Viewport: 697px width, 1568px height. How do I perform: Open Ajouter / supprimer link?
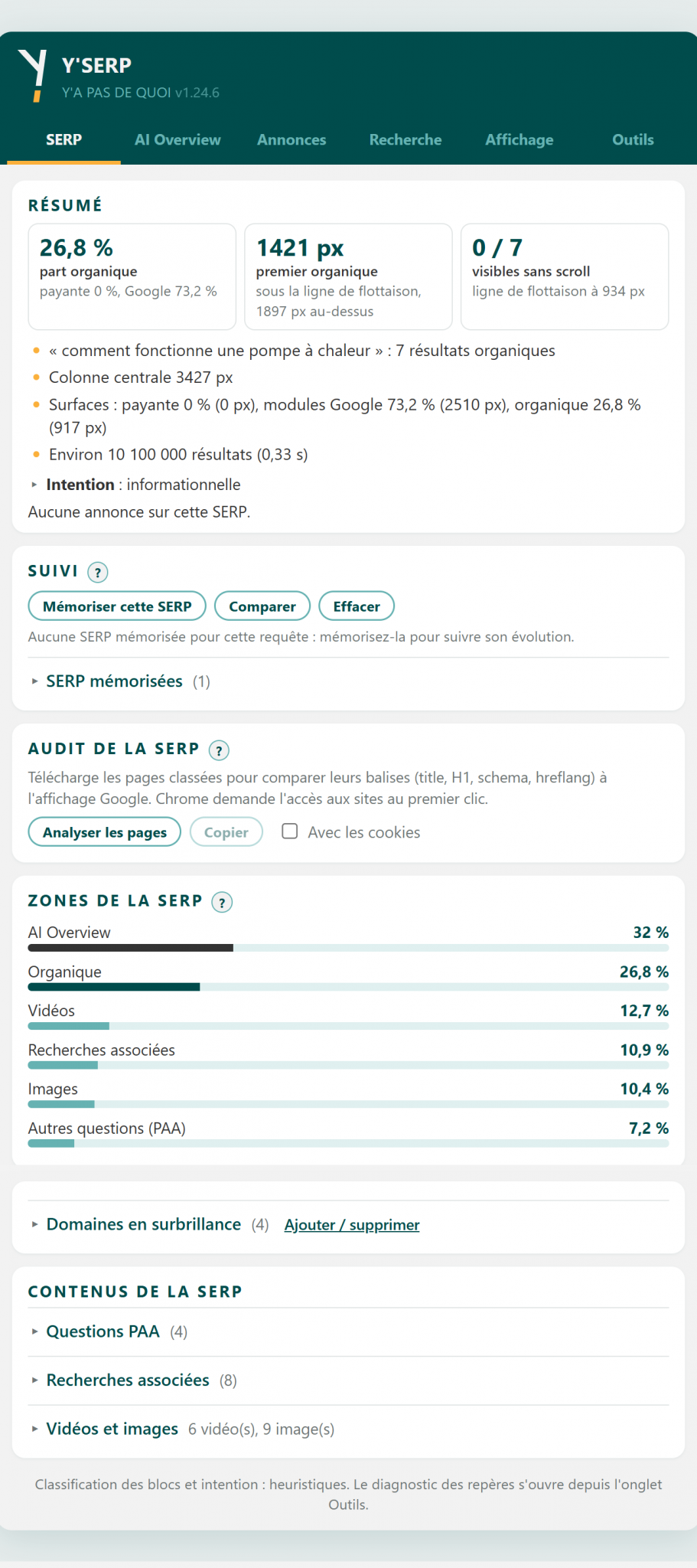point(352,1225)
